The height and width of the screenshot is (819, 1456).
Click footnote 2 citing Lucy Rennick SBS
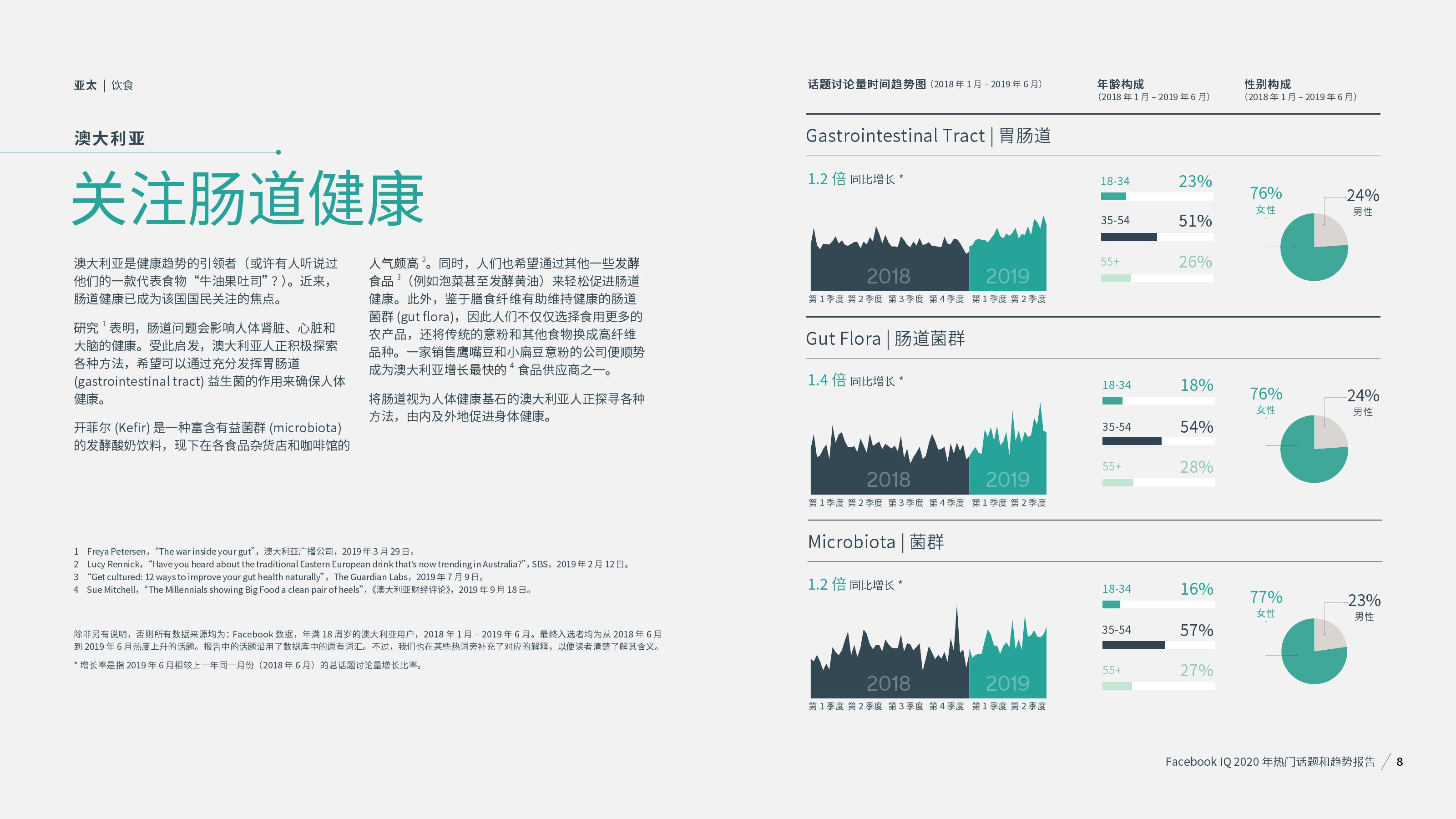click(x=353, y=564)
